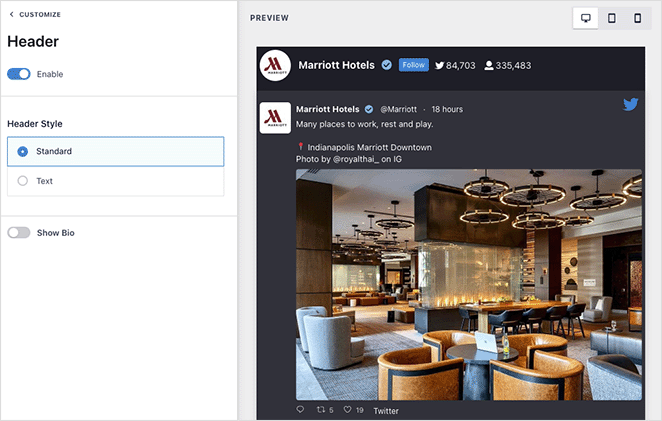This screenshot has height=421, width=662.
Task: Click text 'Indianapolis Marriott Downtown'
Action: (x=369, y=147)
